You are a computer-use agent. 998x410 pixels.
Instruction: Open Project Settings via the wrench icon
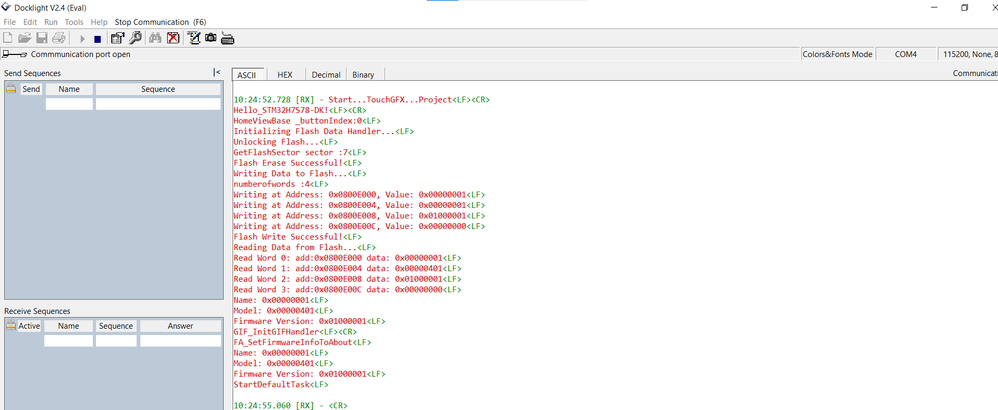click(x=135, y=38)
